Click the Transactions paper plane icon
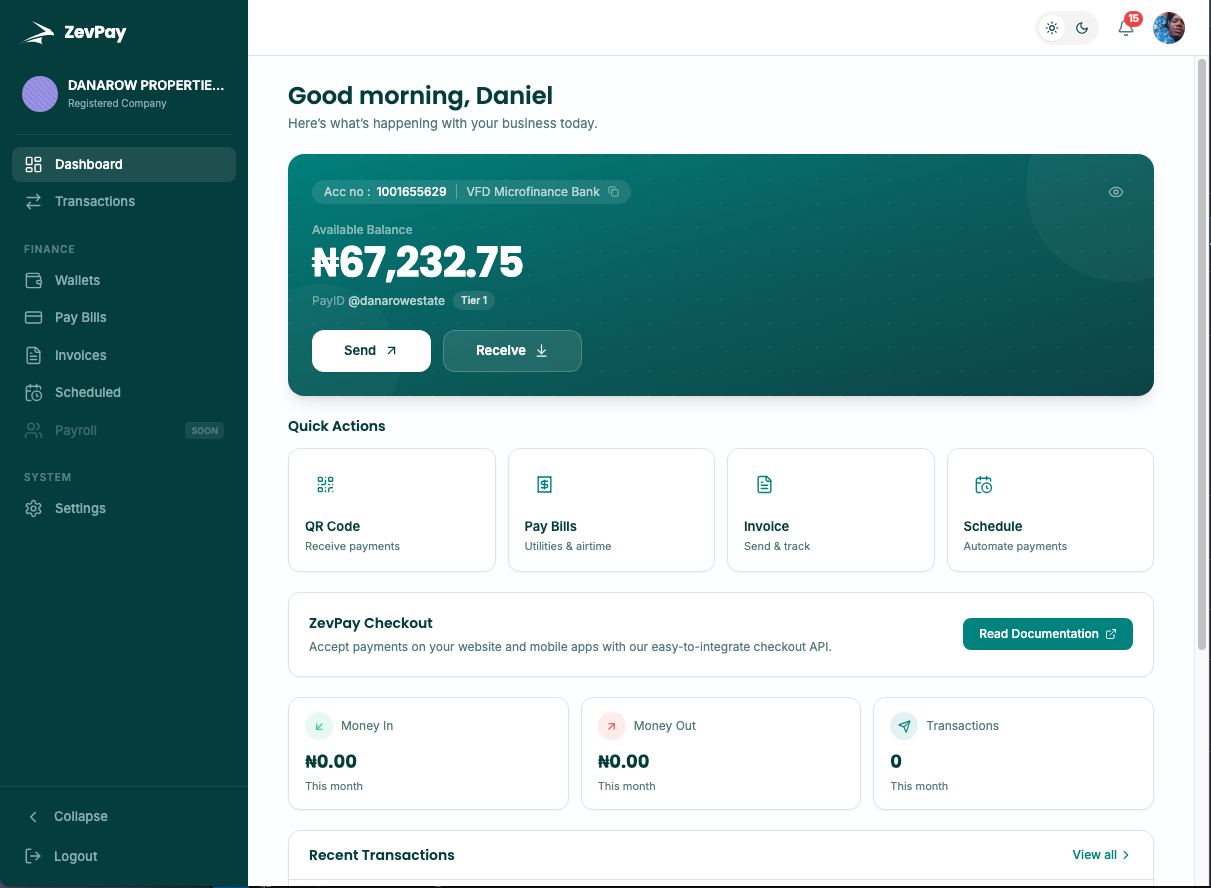This screenshot has width=1211, height=888. tap(904, 726)
